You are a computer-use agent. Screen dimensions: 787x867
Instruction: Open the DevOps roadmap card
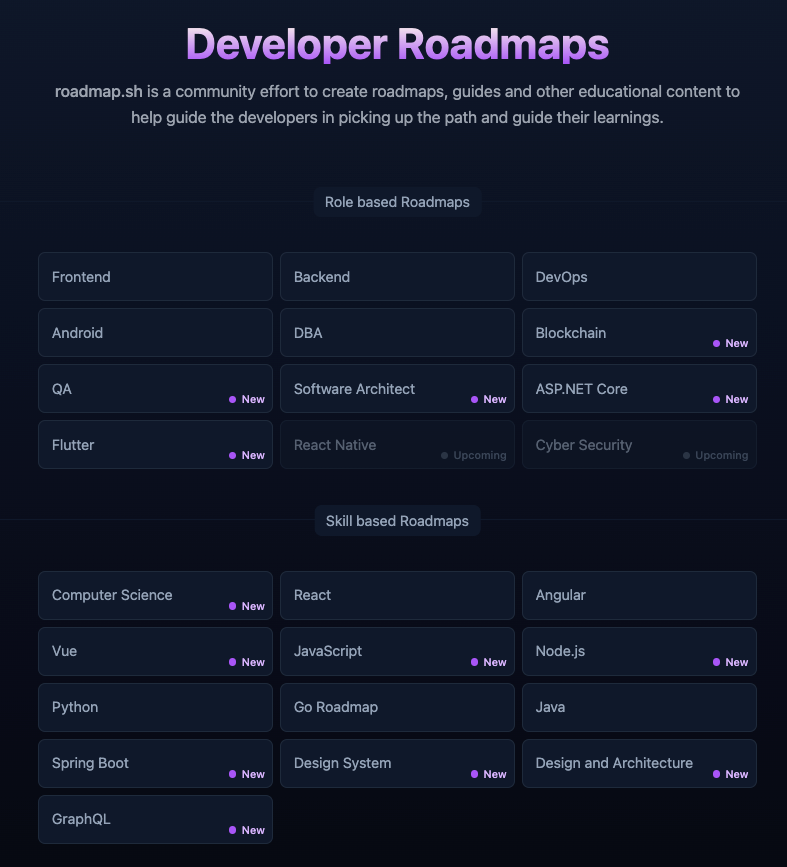(639, 276)
